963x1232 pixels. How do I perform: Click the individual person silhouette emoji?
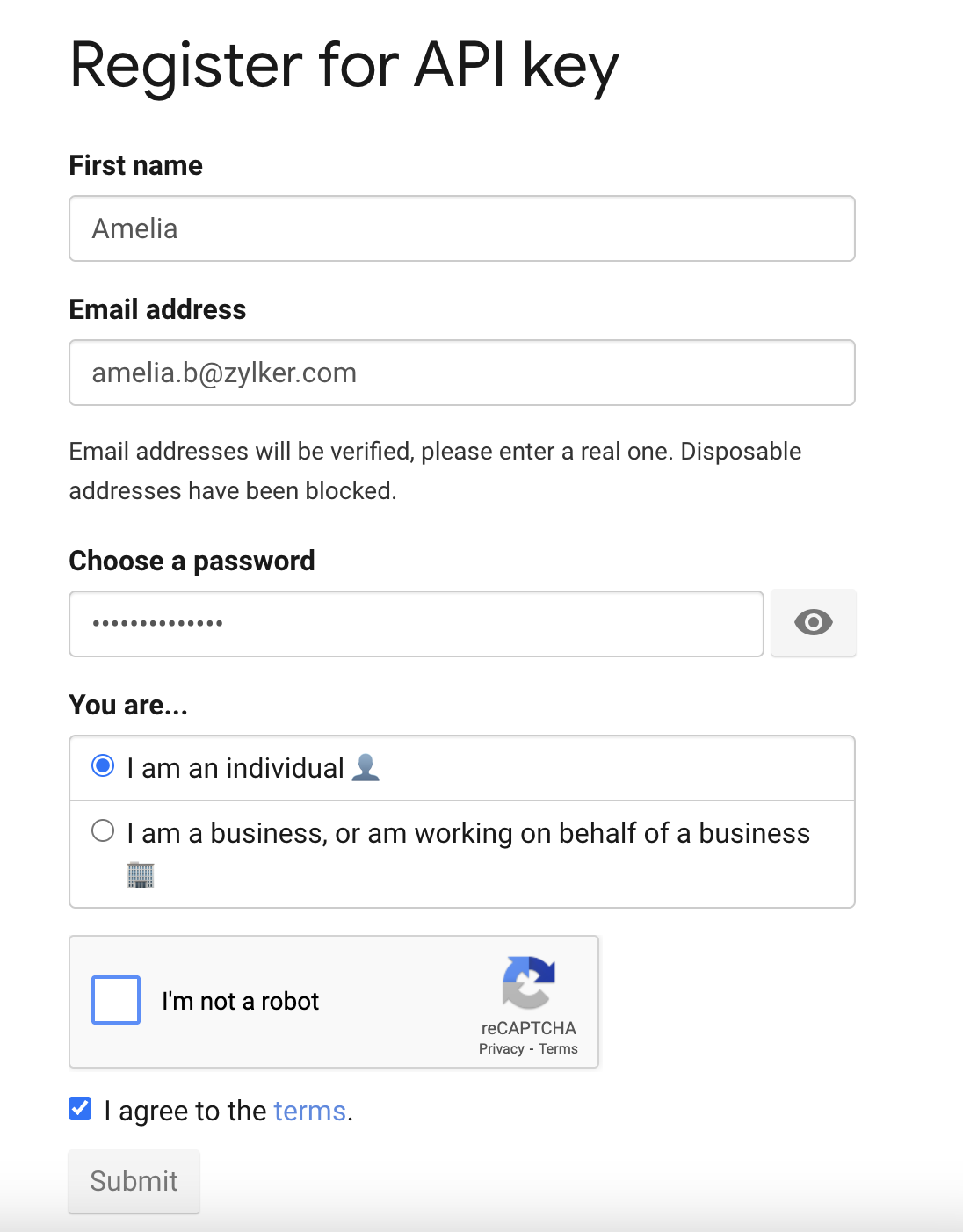[366, 768]
